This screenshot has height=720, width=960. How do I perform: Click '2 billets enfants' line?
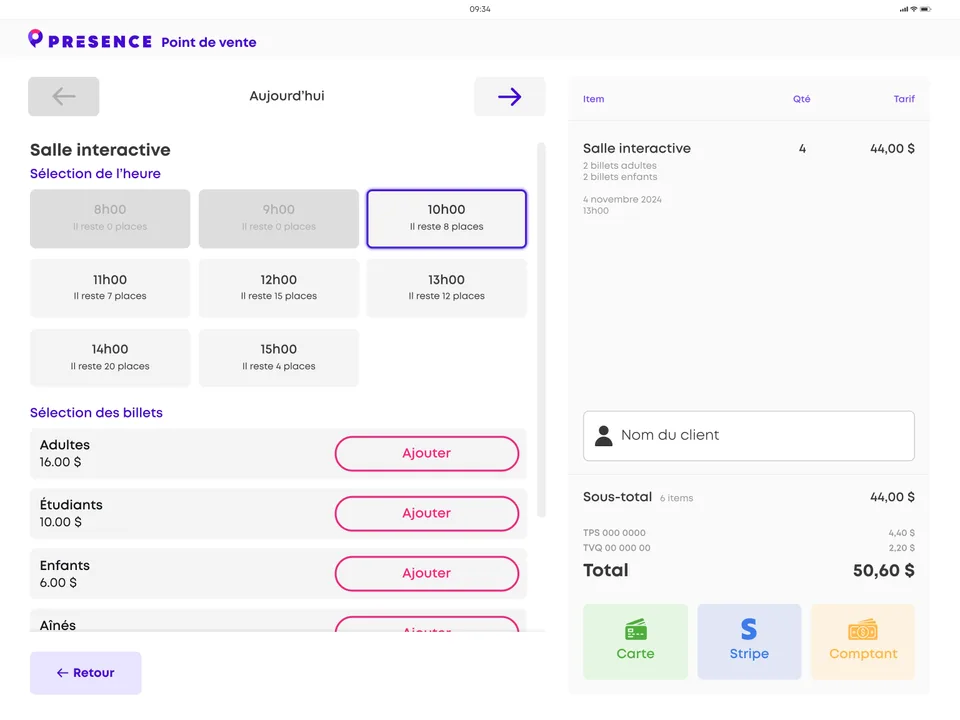click(x=620, y=177)
